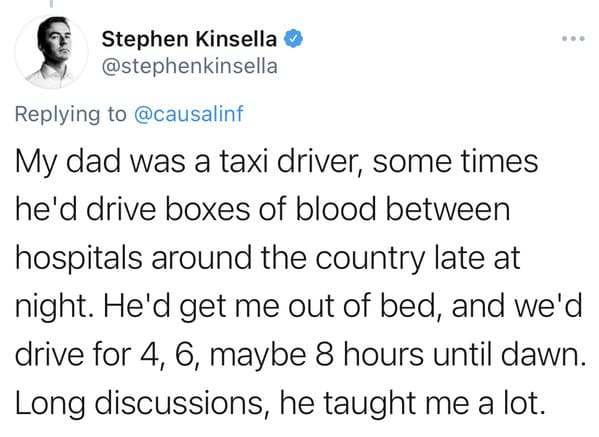
Task: Open the three-dot more options menu
Action: click(x=573, y=39)
